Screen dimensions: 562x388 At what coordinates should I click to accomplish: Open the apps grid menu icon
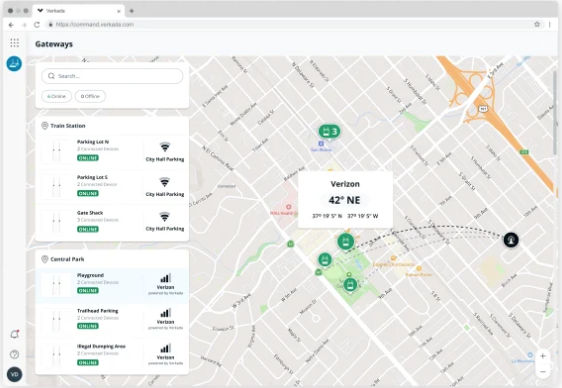click(14, 43)
